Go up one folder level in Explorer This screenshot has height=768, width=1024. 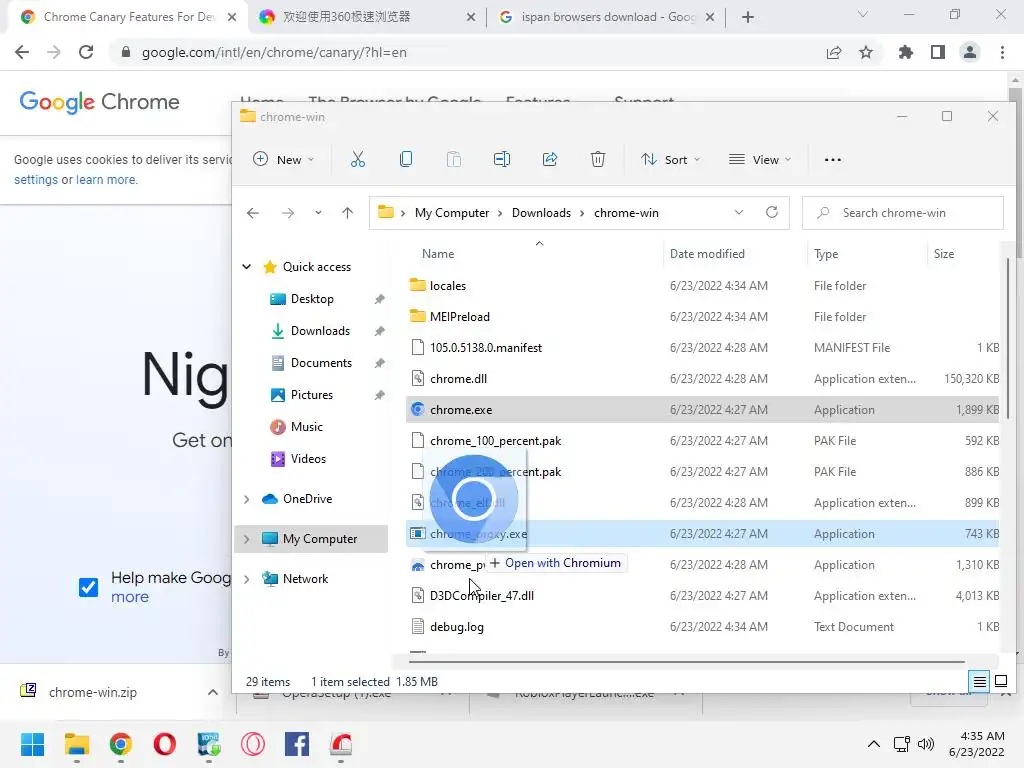[x=347, y=213]
